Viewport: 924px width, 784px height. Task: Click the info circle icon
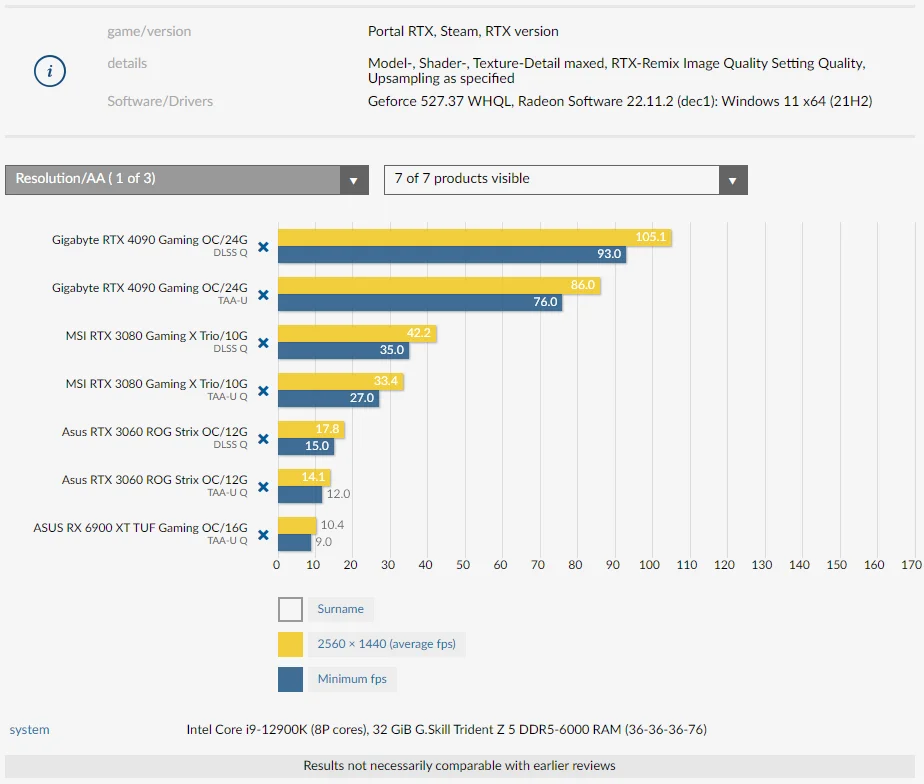pyautogui.click(x=50, y=71)
